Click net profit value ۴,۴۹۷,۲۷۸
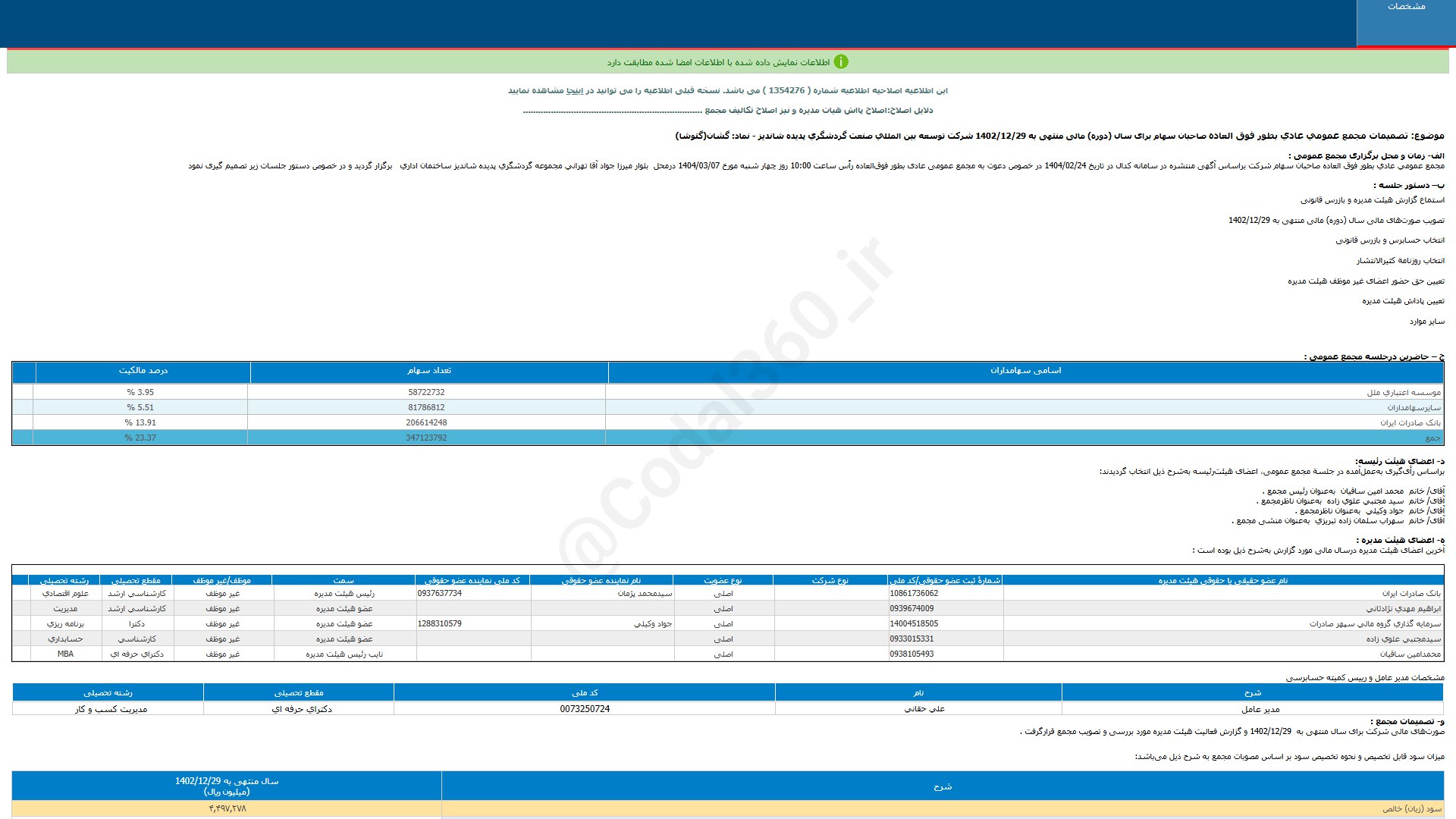Image resolution: width=1456 pixels, height=819 pixels. pos(227,809)
